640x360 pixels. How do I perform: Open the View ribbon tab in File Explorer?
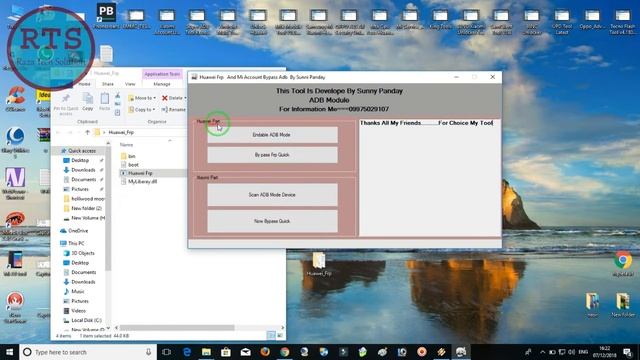point(130,84)
